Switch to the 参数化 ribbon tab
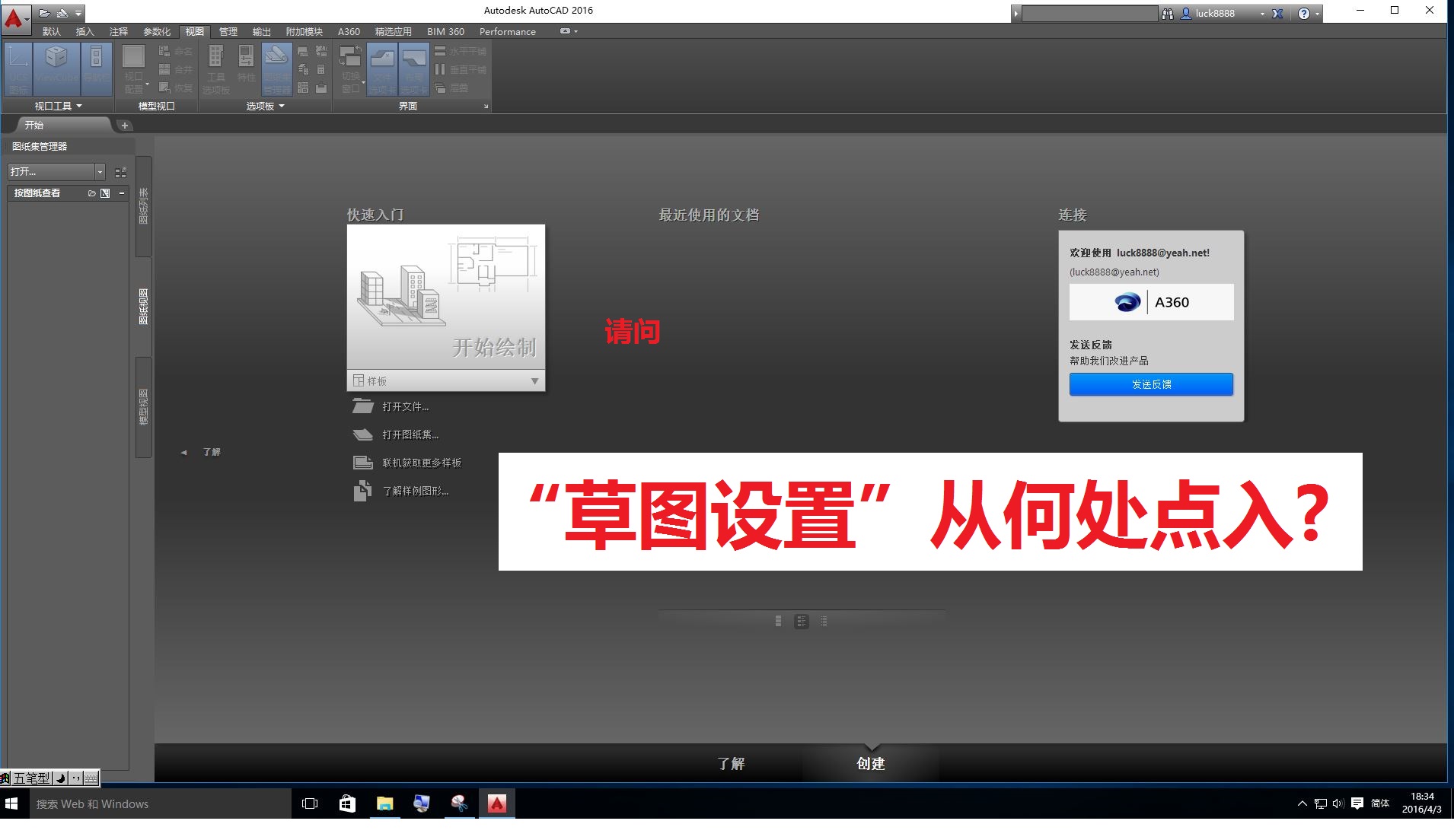Image resolution: width=1454 pixels, height=840 pixels. [x=156, y=31]
